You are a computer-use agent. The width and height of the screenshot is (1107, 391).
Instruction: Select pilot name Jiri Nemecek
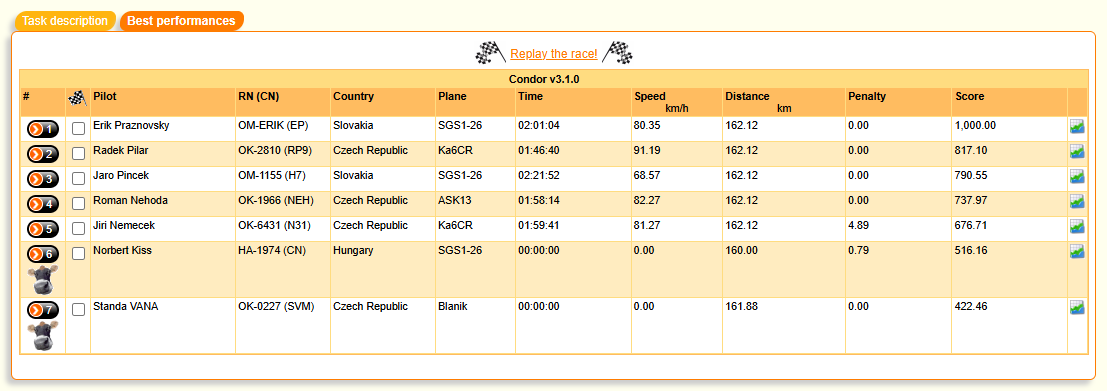[x=124, y=225]
